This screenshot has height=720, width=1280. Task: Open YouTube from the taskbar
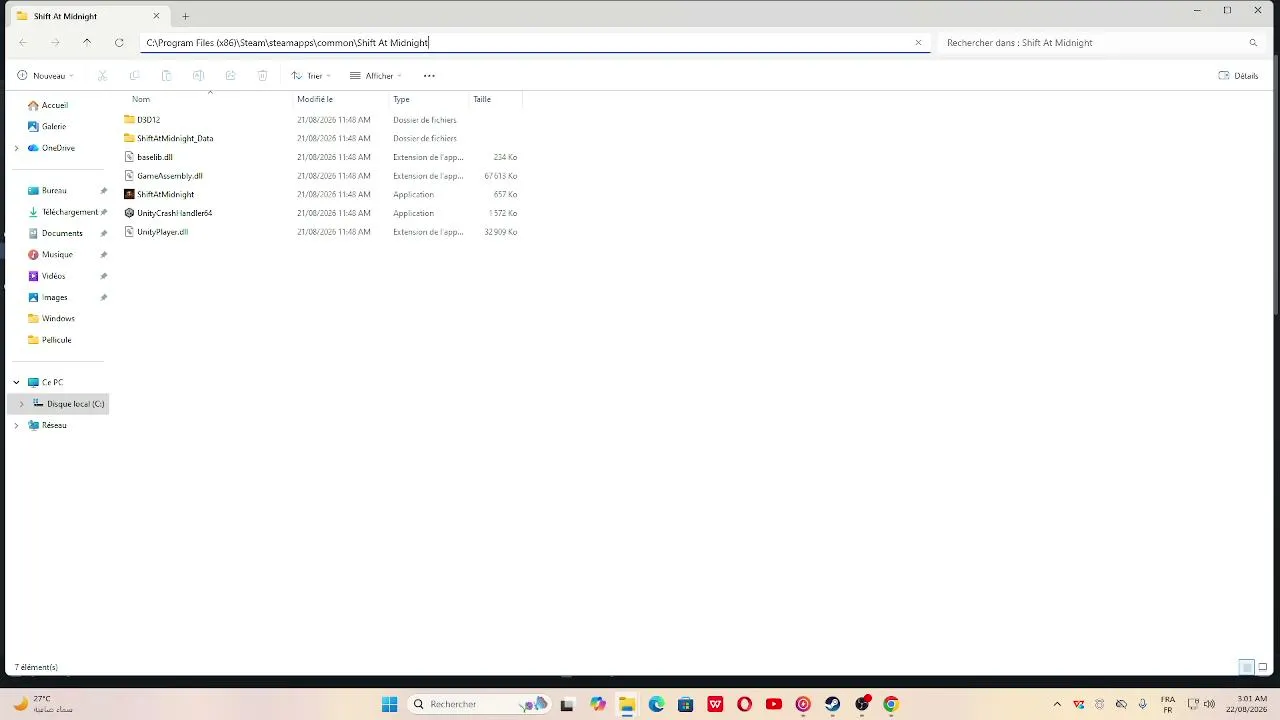click(x=773, y=704)
